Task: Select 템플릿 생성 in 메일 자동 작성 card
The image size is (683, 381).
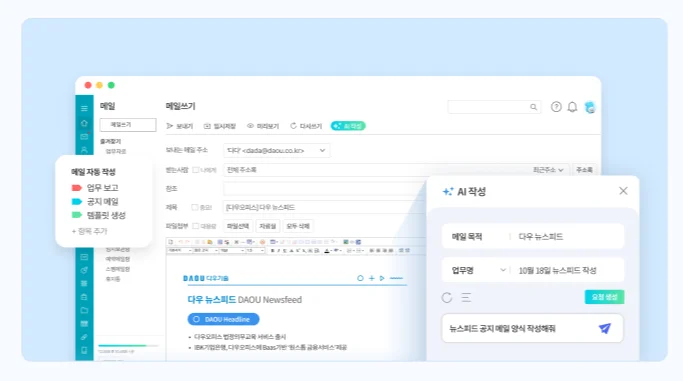Action: click(x=106, y=215)
